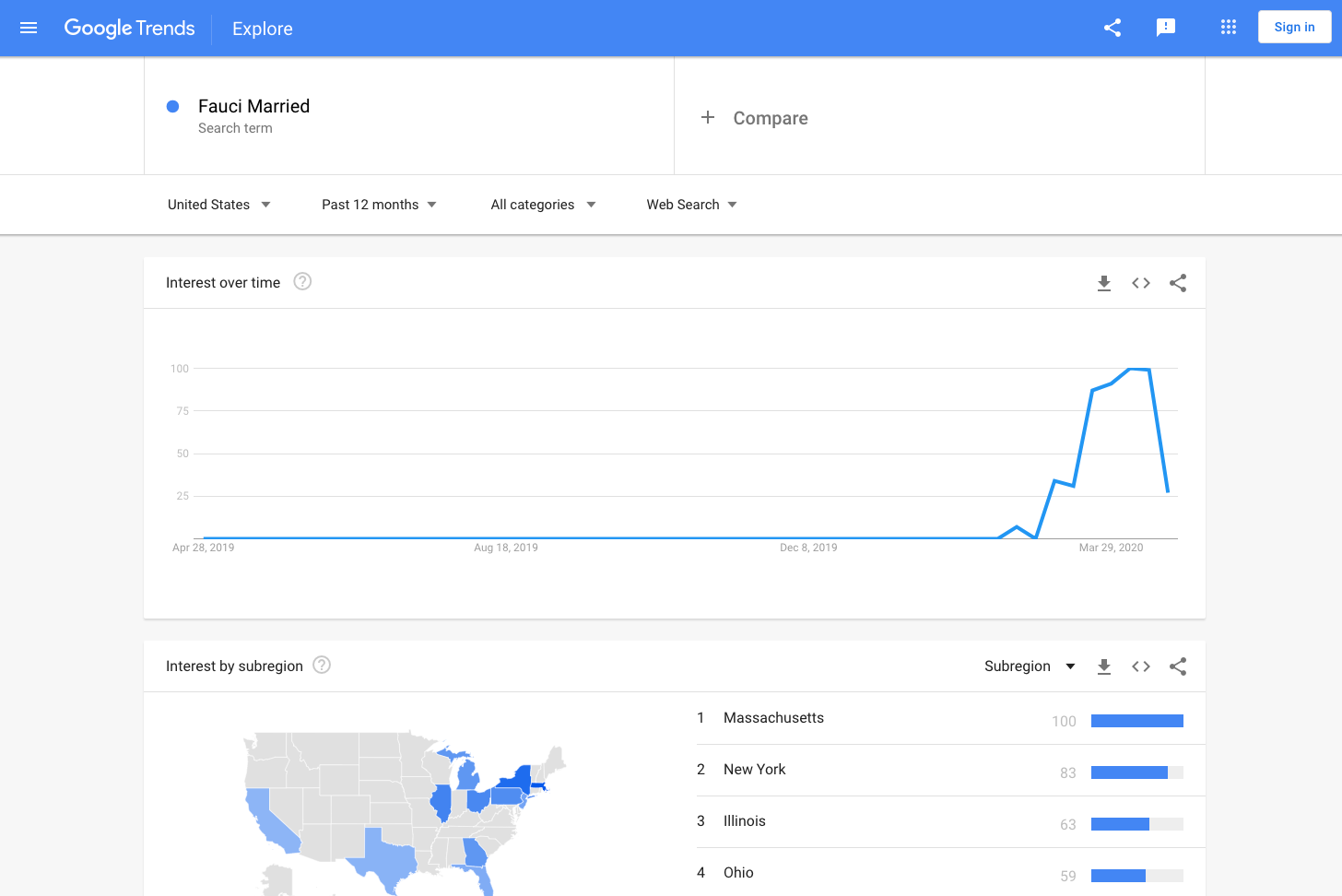1342x896 pixels.
Task: Show help for Interest over time
Action: point(302,281)
